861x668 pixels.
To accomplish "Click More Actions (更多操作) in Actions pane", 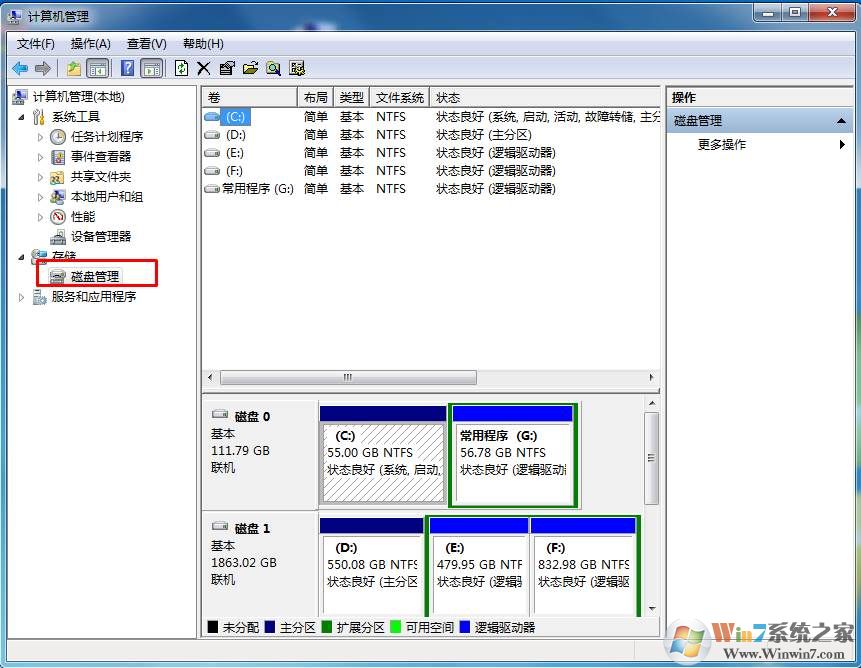I will tap(722, 145).
